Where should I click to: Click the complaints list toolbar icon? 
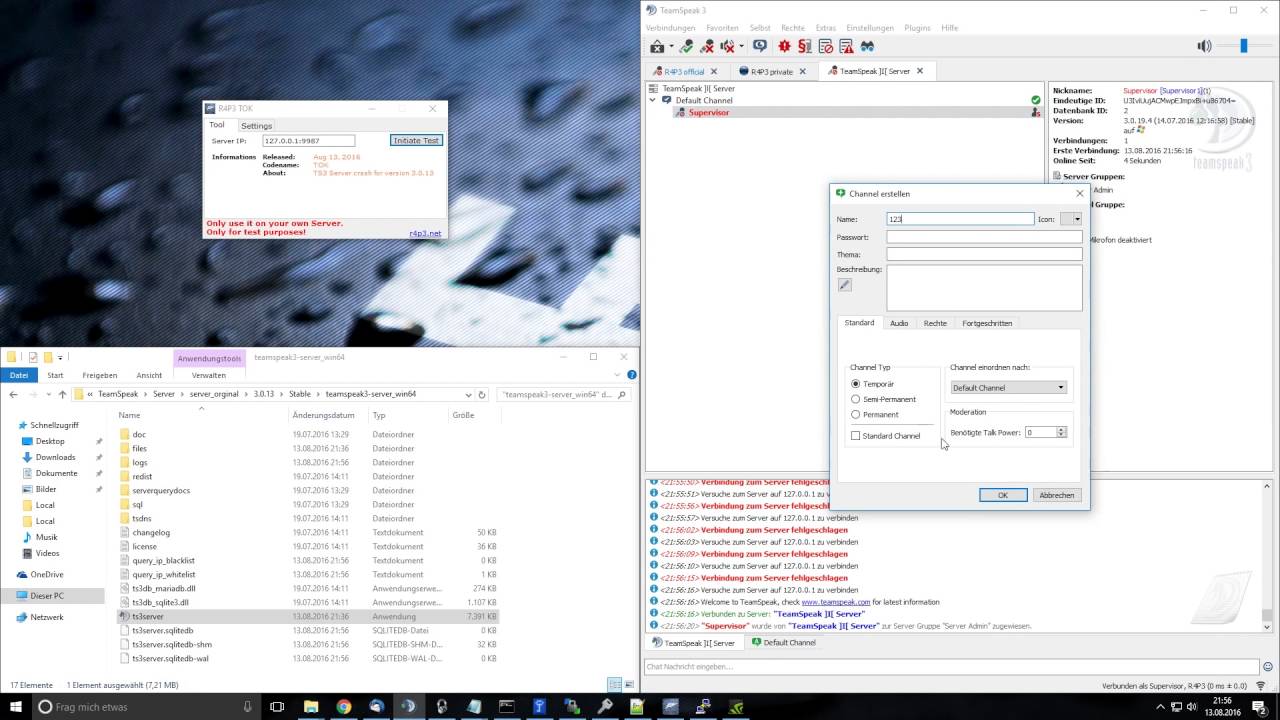(x=846, y=46)
